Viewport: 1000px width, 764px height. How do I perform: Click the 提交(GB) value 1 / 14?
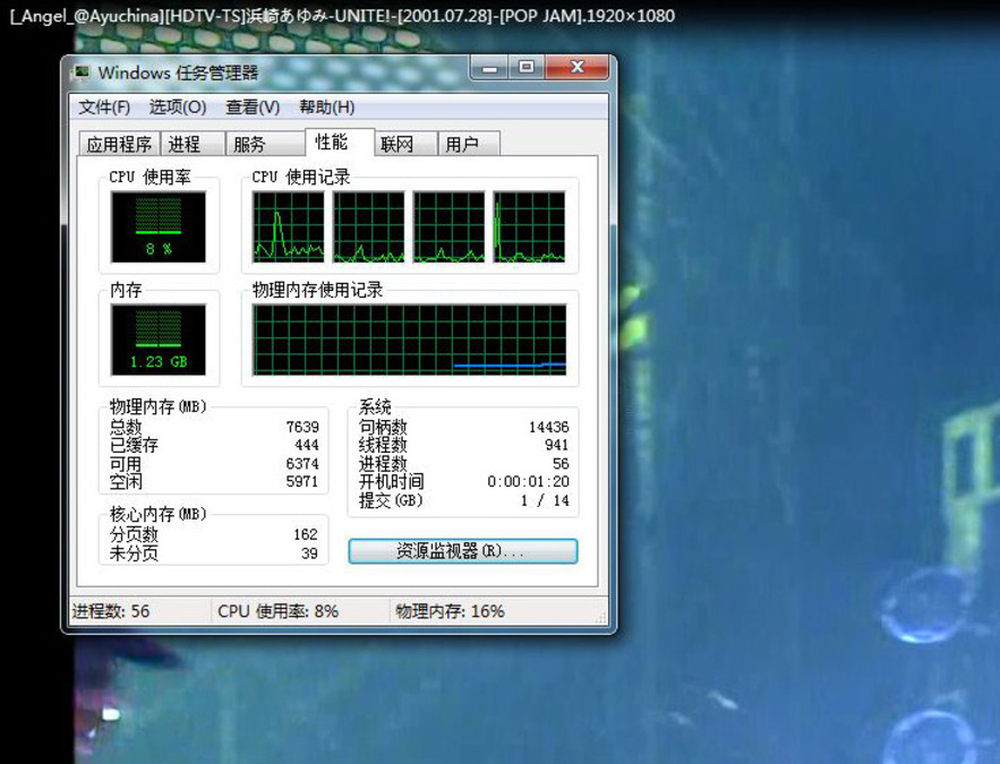(545, 501)
